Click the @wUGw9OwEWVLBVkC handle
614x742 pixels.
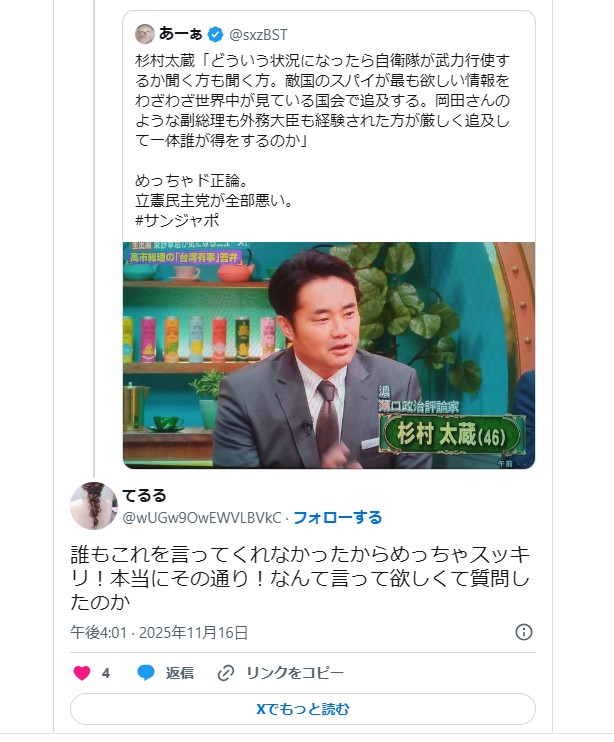[x=202, y=518]
